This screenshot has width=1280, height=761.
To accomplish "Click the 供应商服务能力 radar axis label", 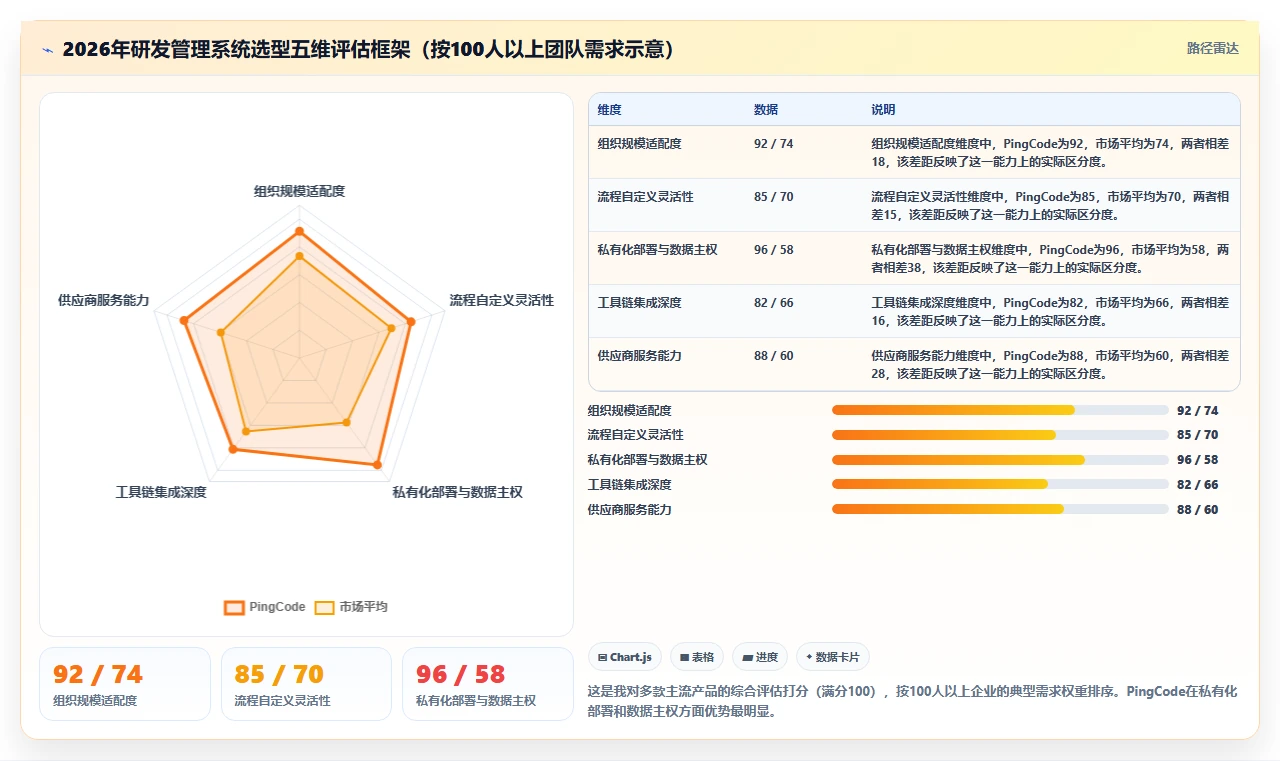I will point(103,300).
